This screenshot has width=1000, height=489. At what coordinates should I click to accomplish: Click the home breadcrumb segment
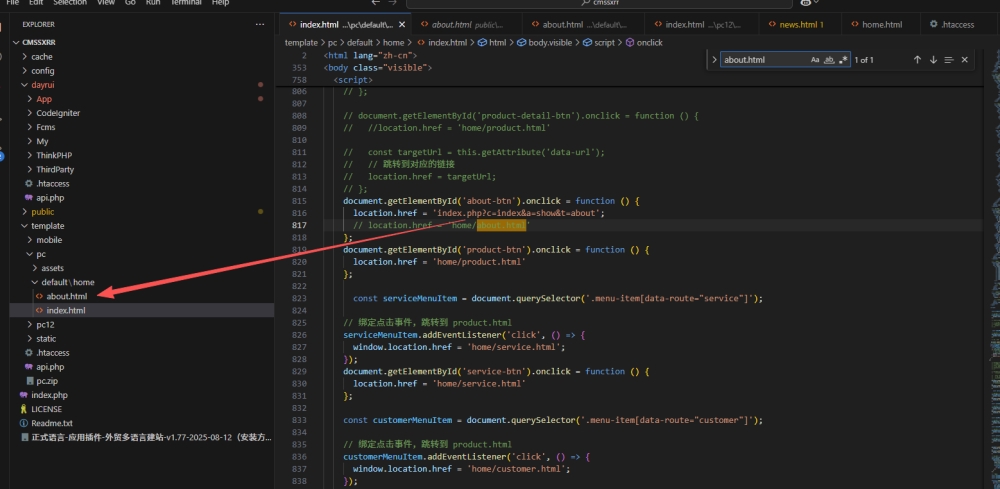pyautogui.click(x=393, y=43)
